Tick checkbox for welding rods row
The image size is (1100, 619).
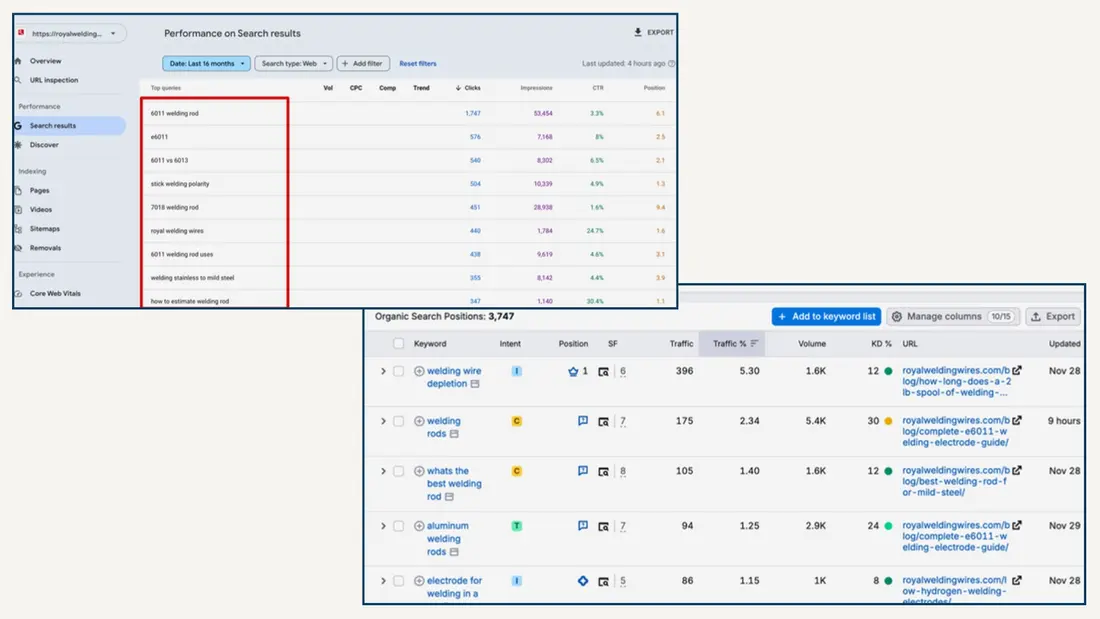[398, 421]
